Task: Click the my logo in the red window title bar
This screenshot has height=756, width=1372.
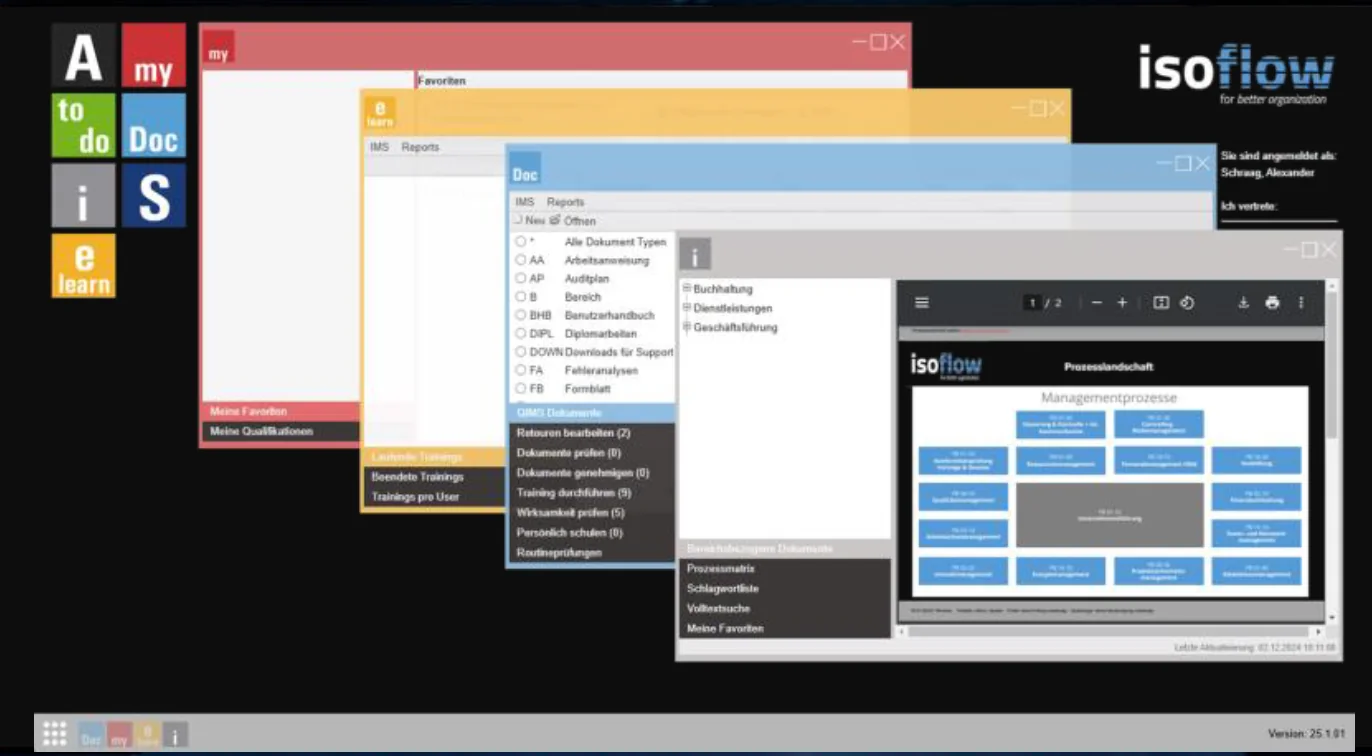Action: coord(218,48)
